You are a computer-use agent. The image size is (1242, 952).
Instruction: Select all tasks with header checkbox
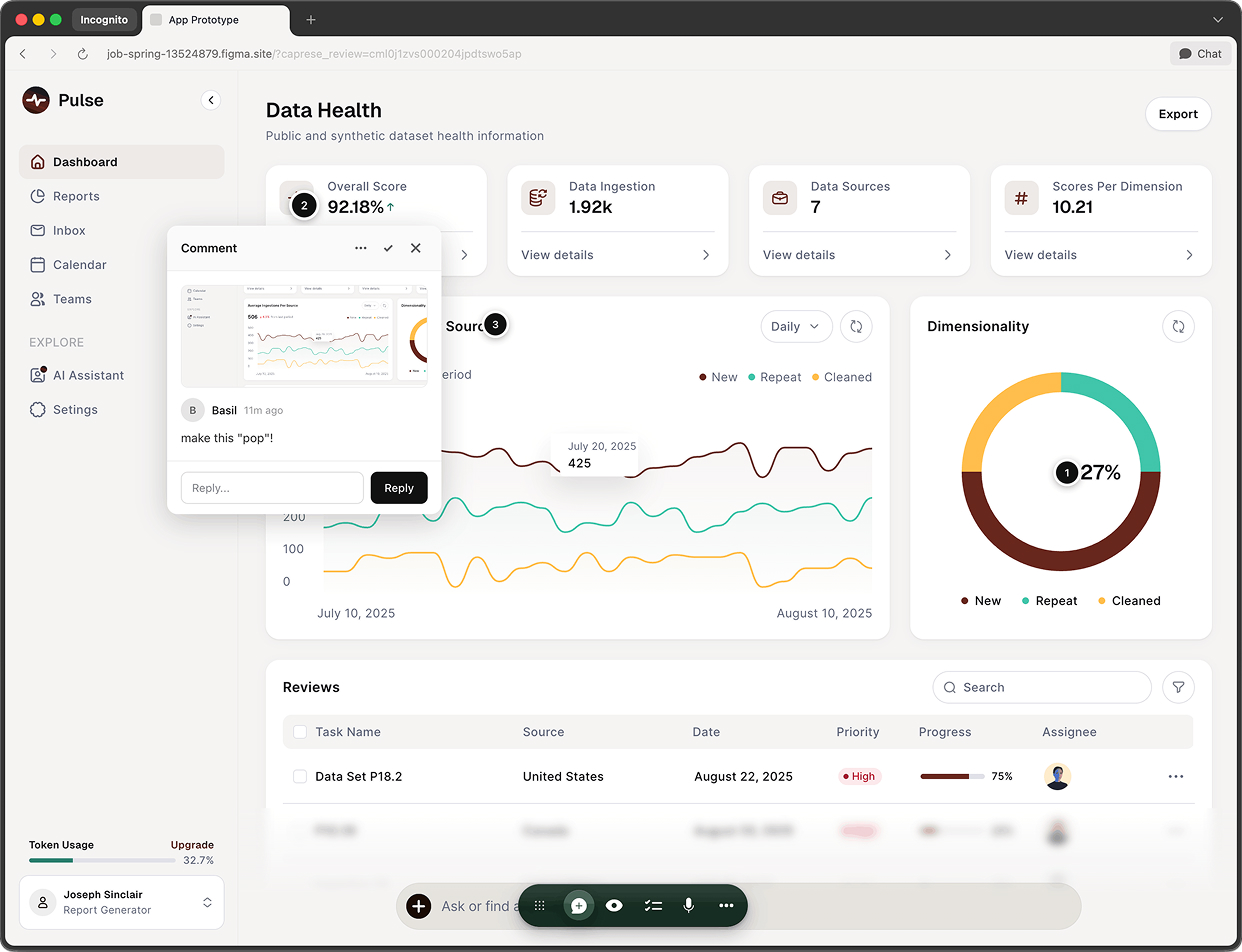[x=300, y=732]
